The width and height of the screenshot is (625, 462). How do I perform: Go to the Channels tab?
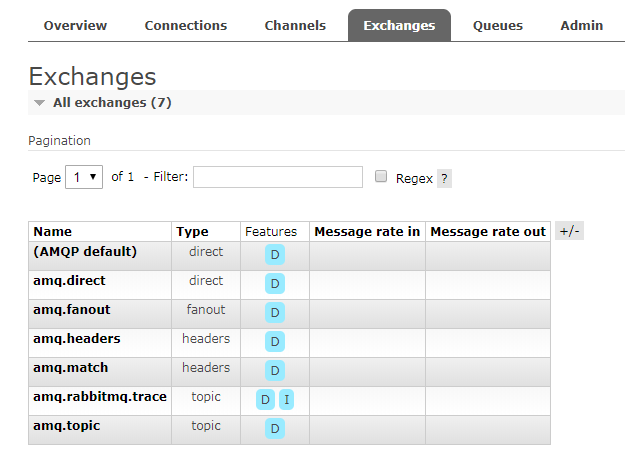coord(295,26)
